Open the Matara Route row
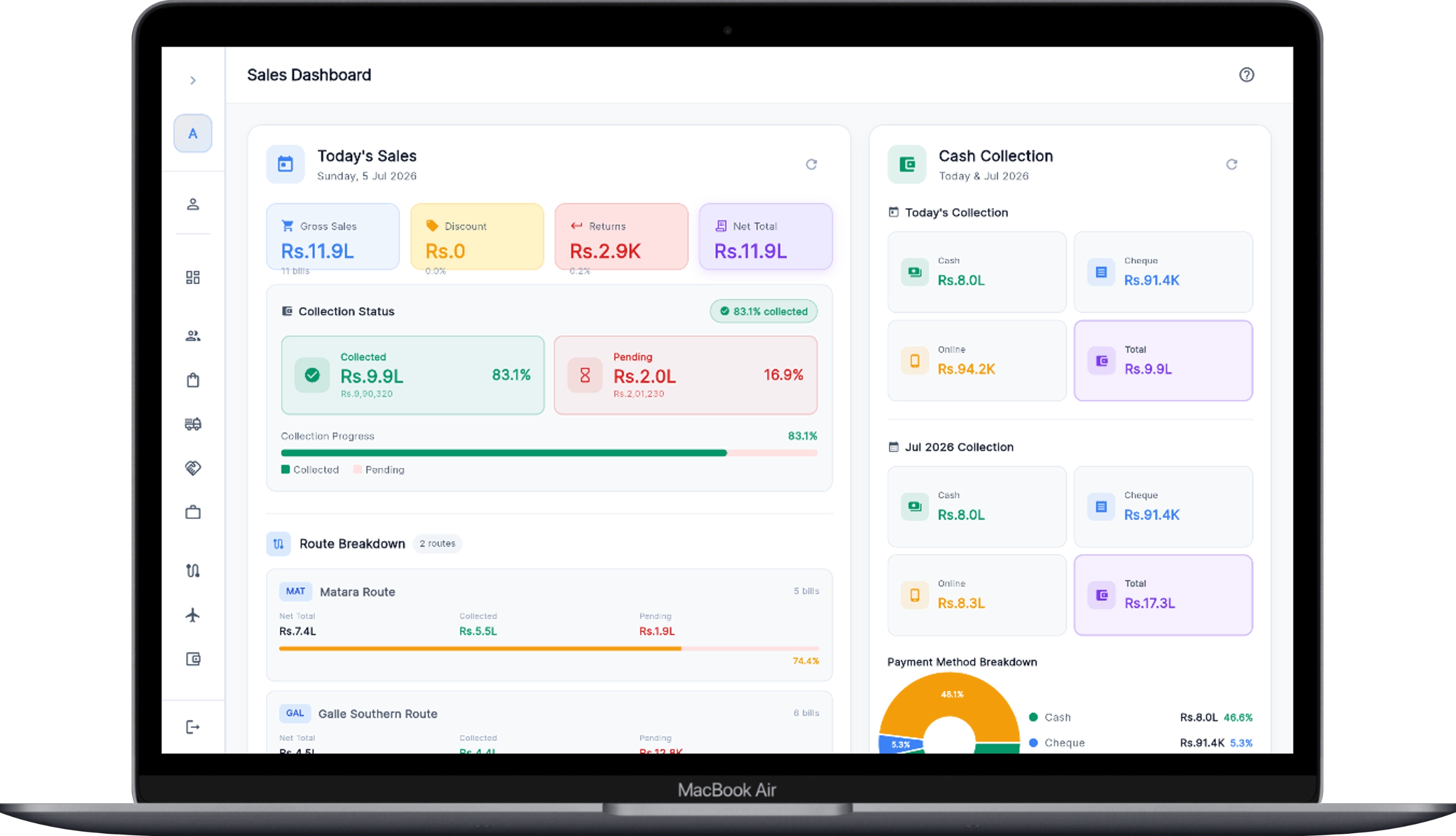This screenshot has height=836, width=1456. point(549,625)
